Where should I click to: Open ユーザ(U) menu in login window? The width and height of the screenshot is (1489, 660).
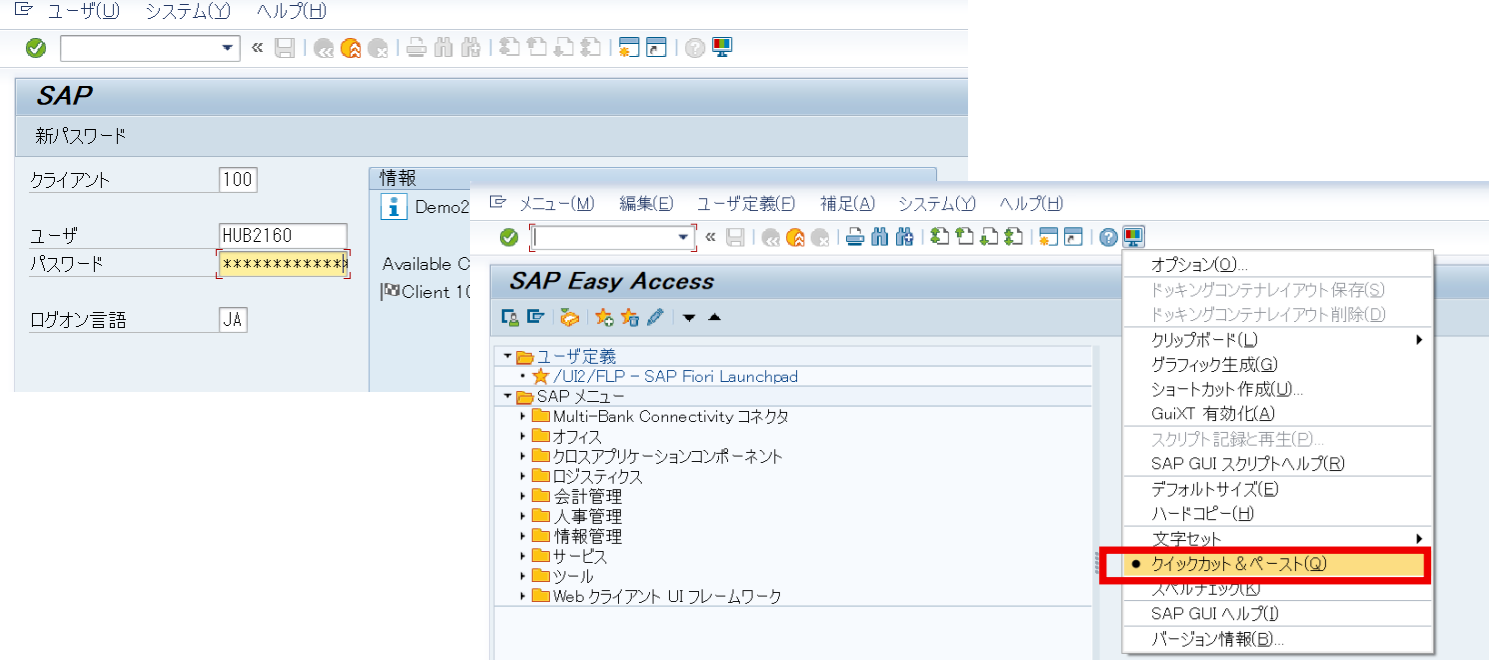point(83,12)
